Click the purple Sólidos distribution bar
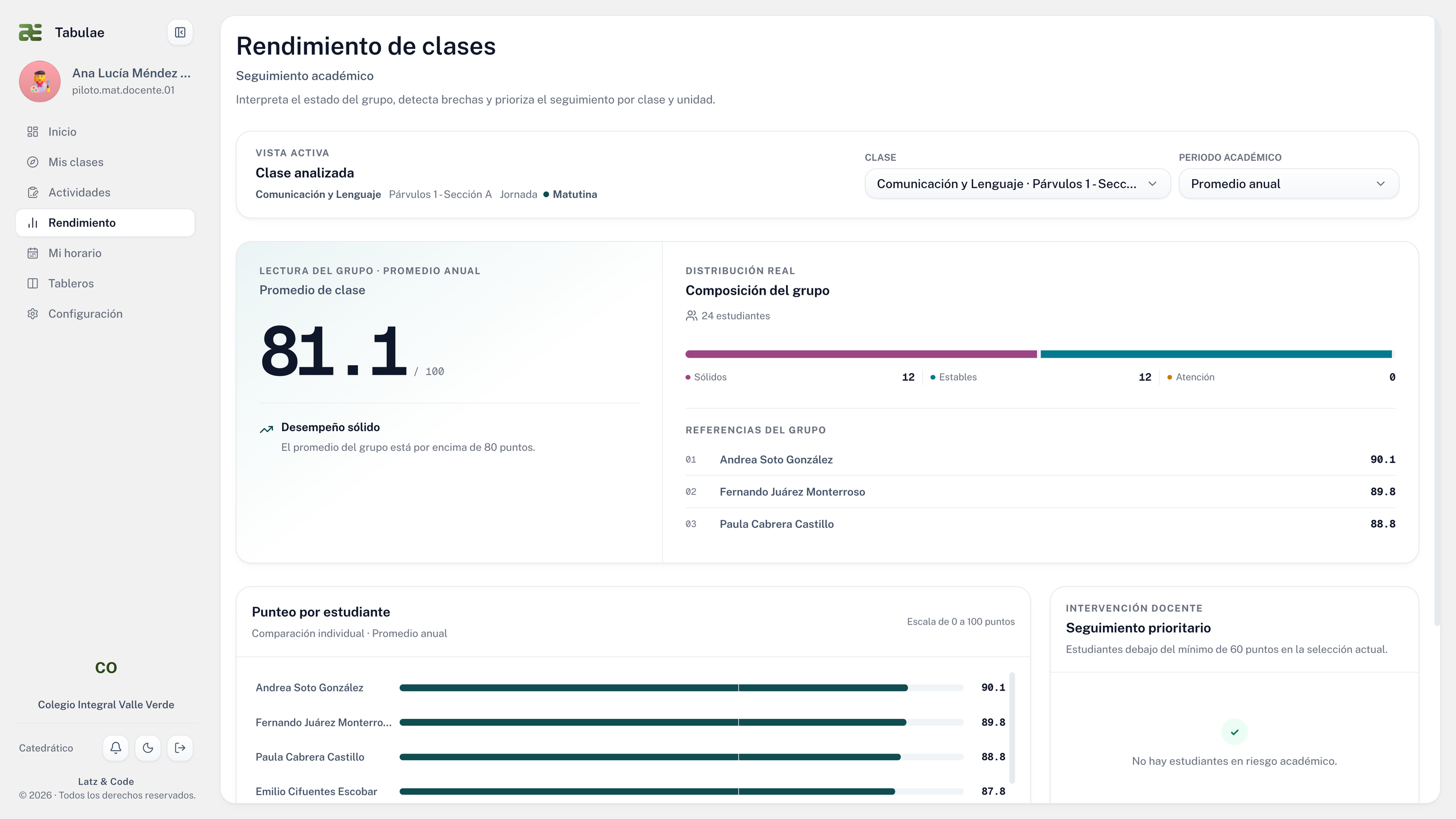Image resolution: width=1456 pixels, height=819 pixels. pyautogui.click(x=861, y=354)
